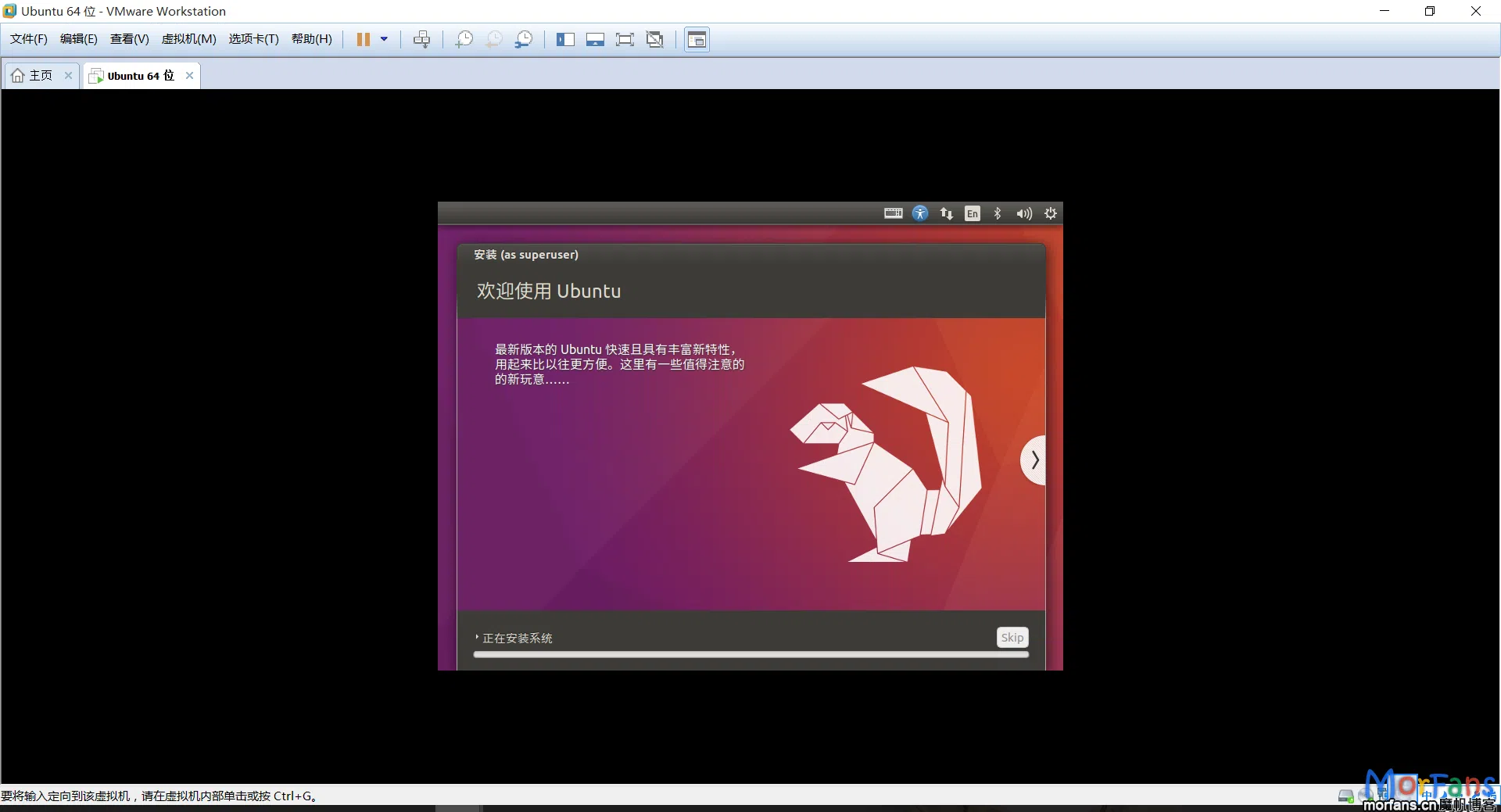1501x812 pixels.
Task: Open the system gear menu in Ubuntu panel
Action: (x=1051, y=213)
